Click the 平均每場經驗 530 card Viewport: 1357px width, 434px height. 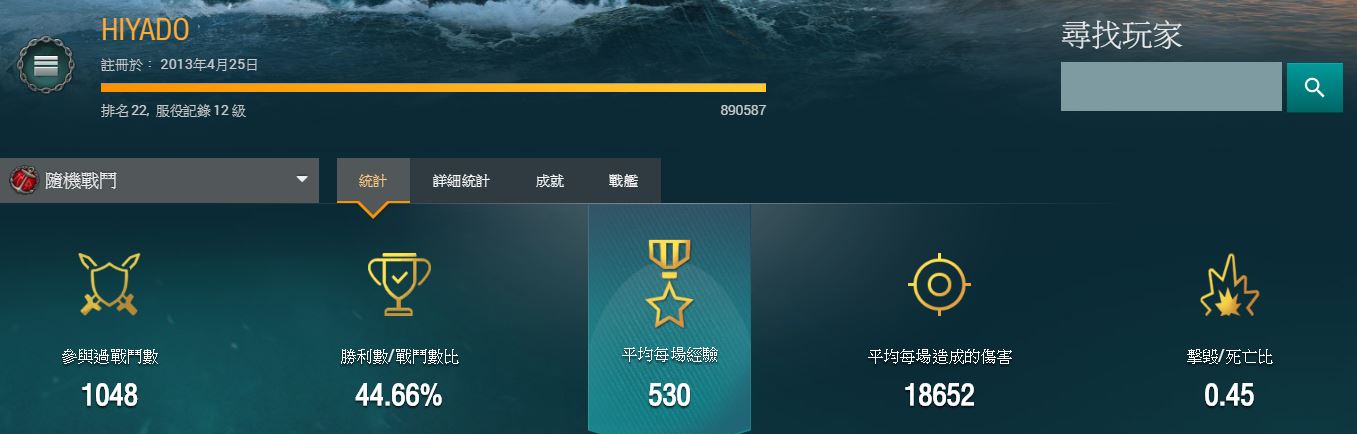669,319
